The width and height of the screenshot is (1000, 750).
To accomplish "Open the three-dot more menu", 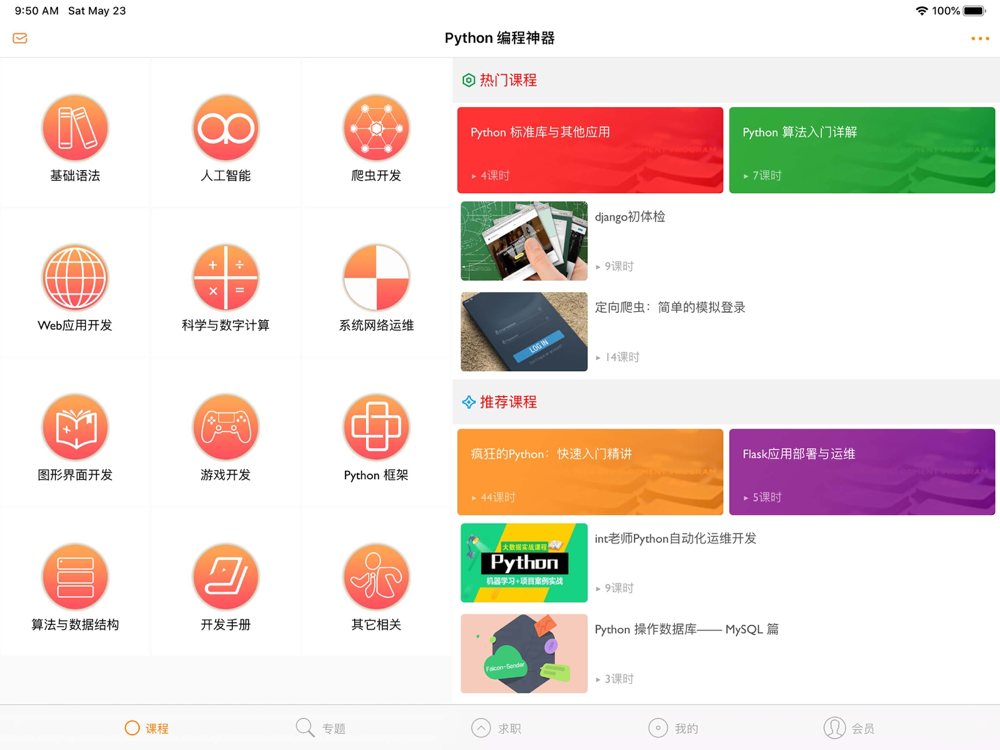I will (980, 39).
